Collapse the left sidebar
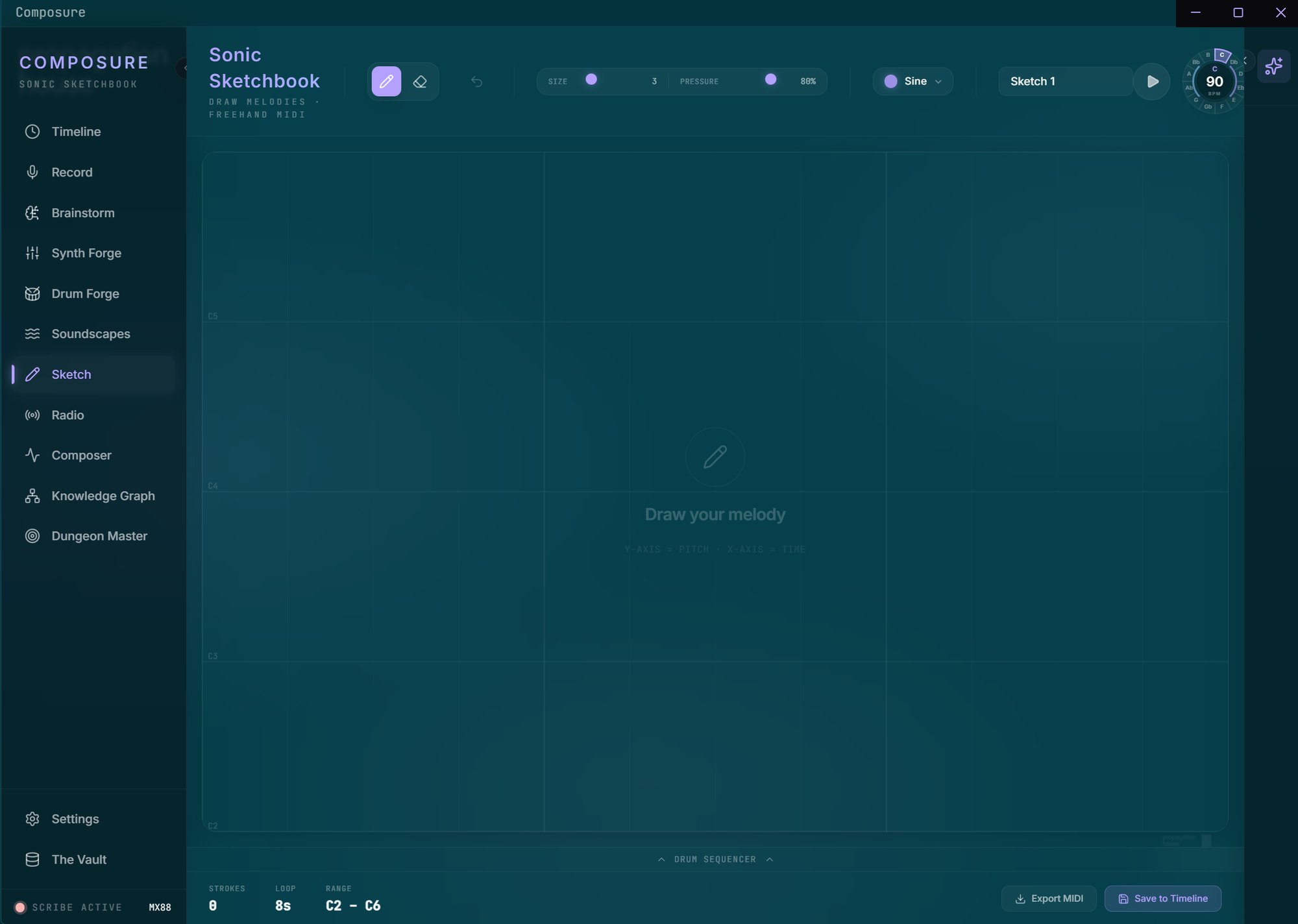This screenshot has height=924, width=1298. (x=182, y=67)
